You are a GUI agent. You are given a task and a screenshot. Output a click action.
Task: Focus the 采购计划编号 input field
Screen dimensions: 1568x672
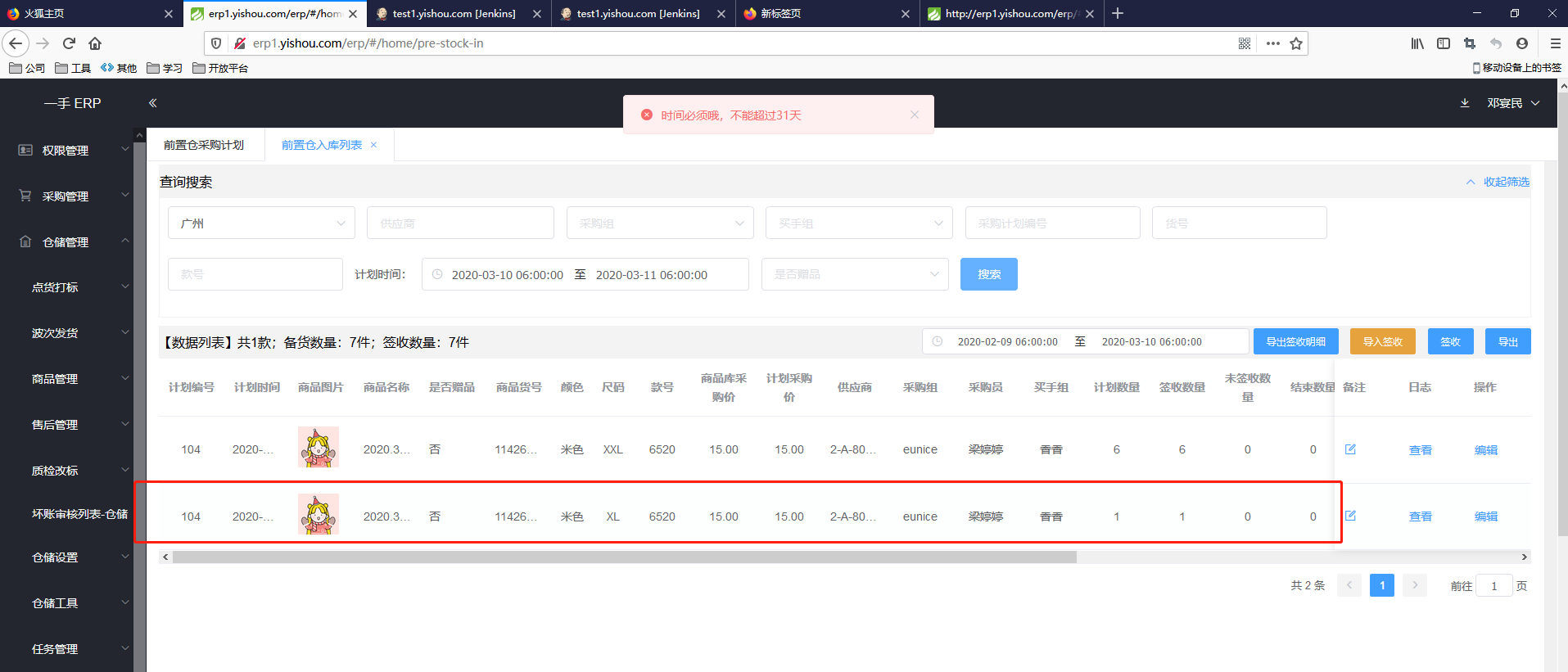pos(1053,223)
